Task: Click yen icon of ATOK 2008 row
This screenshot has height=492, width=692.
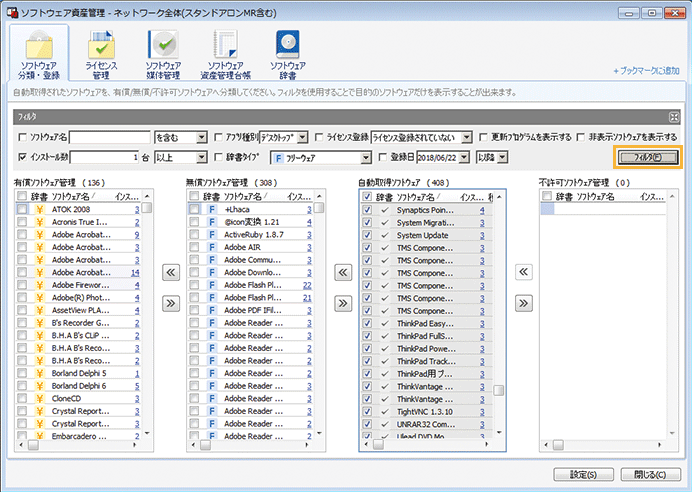Action: [x=40, y=209]
